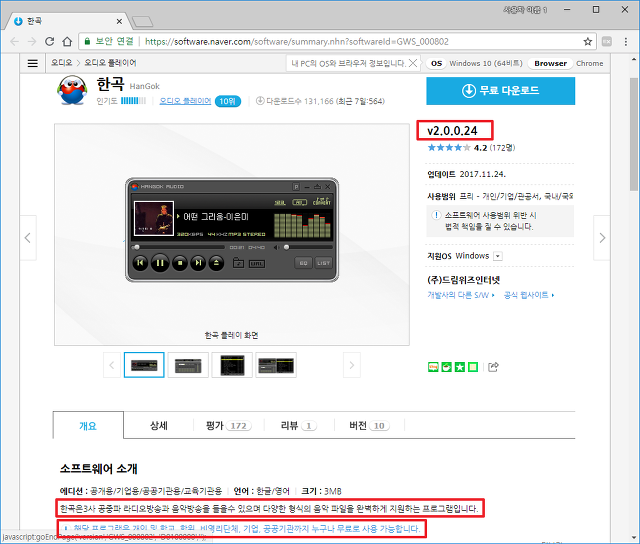The image size is (640, 544).
Task: Click the 한곡 app logo icon
Action: click(x=72, y=90)
